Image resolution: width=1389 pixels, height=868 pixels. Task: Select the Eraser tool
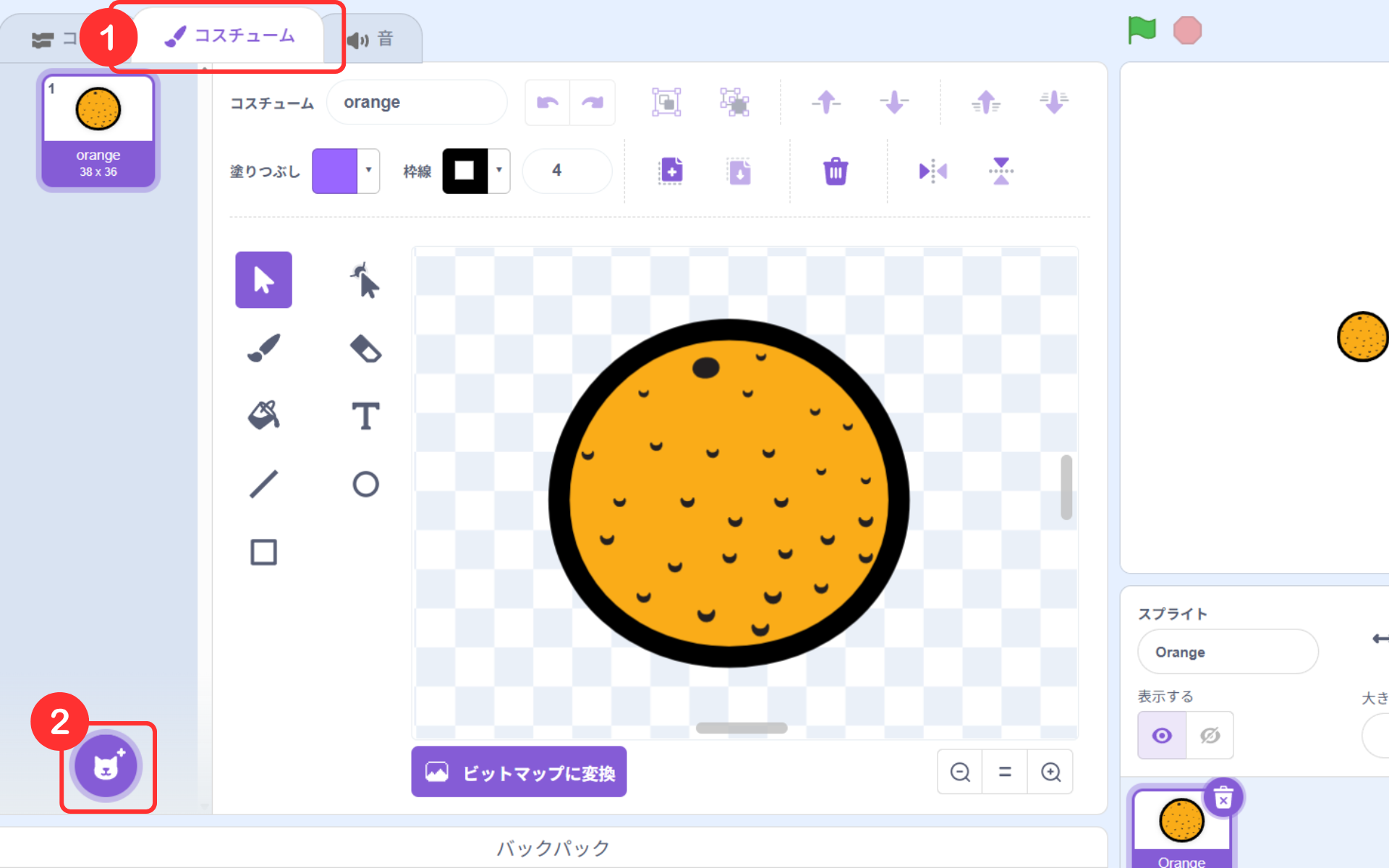[365, 348]
